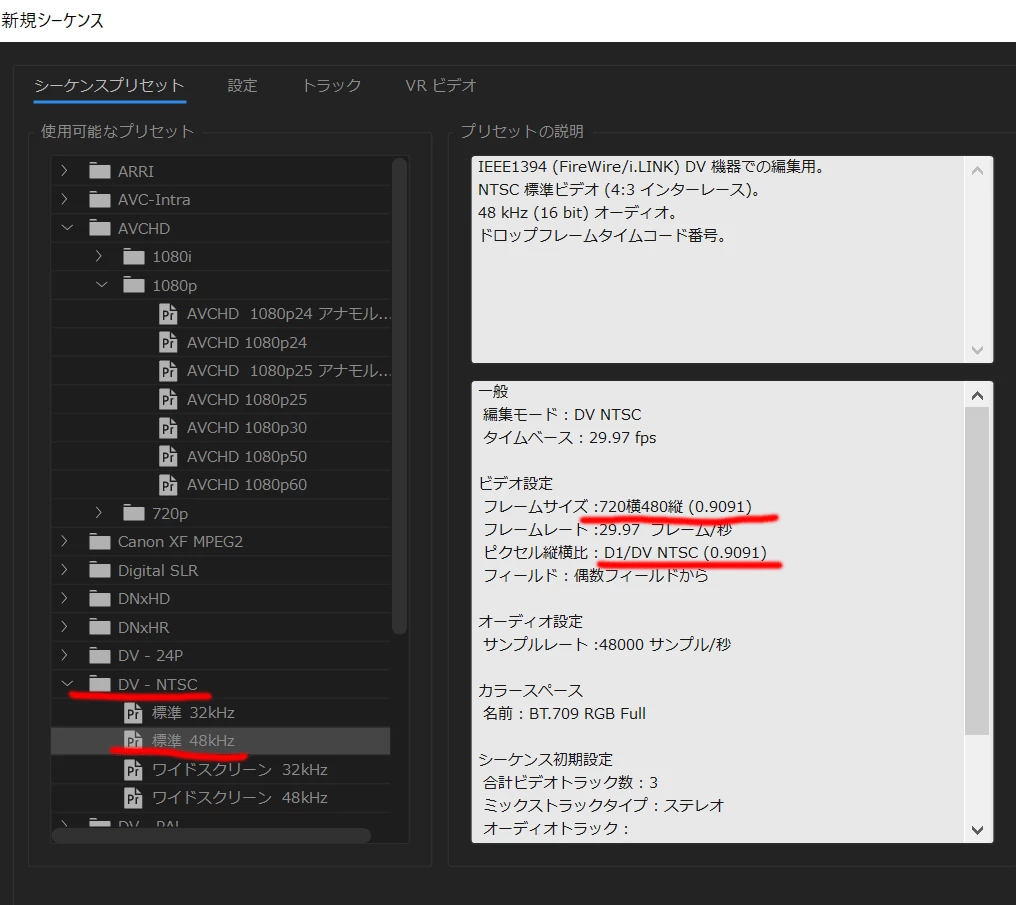
Task: Open the 設定 tab
Action: coord(242,86)
